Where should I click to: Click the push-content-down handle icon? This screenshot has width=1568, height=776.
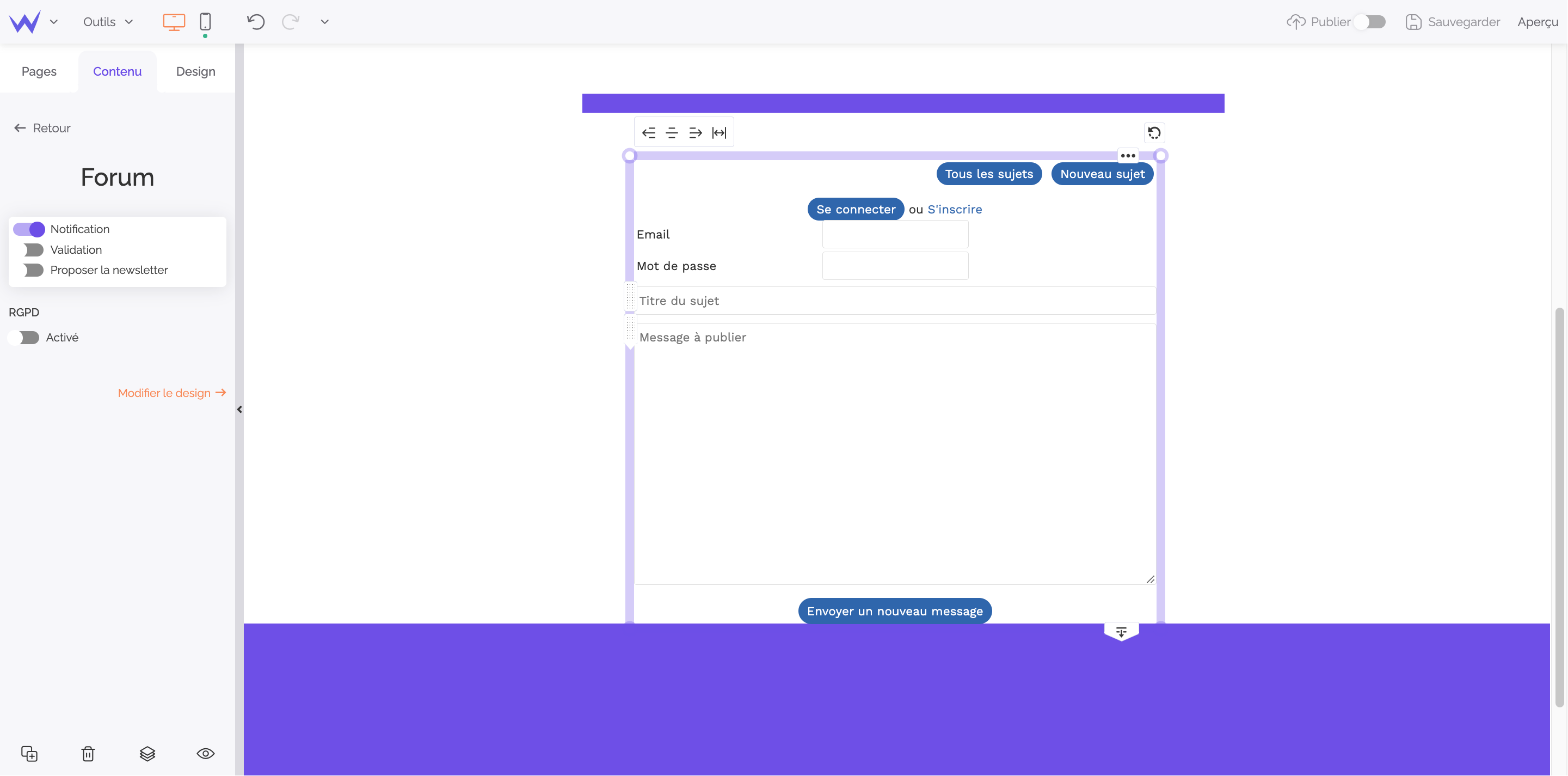(1121, 632)
